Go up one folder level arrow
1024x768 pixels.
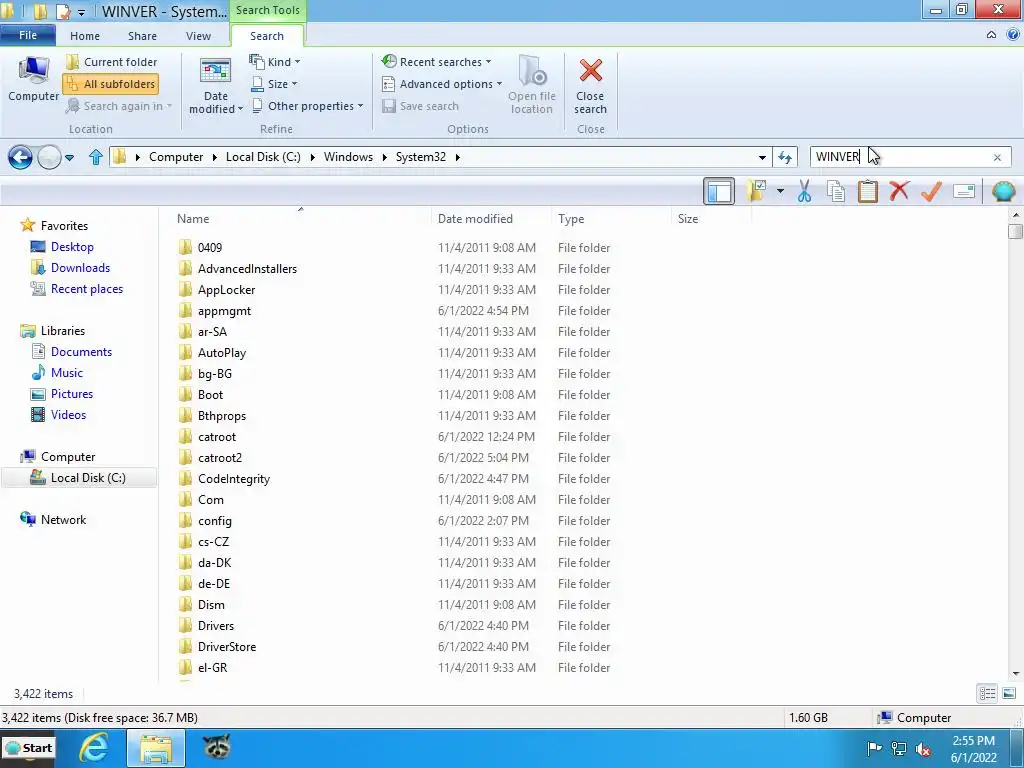pos(95,157)
